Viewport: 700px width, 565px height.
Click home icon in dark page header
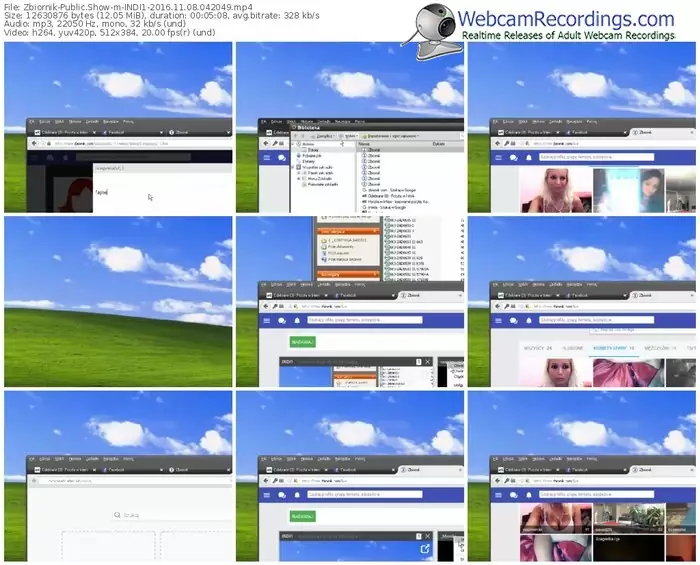pyautogui.click(x=50, y=157)
